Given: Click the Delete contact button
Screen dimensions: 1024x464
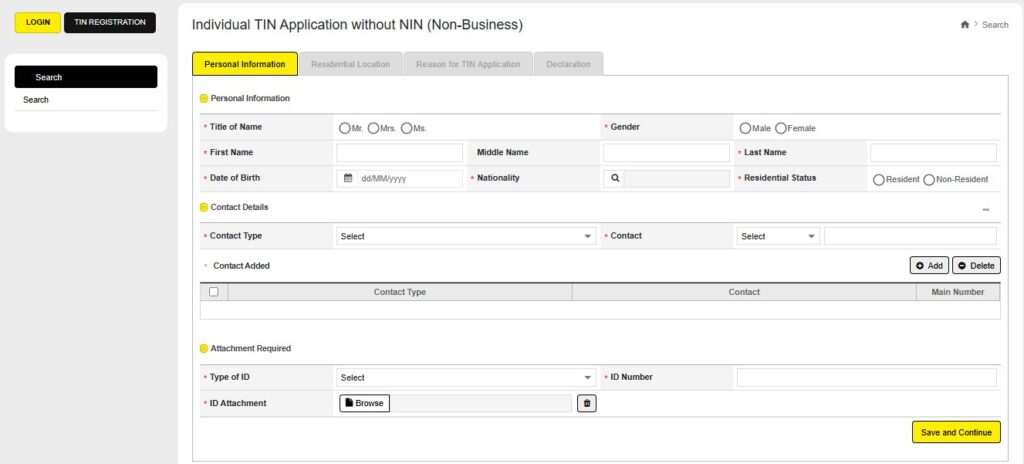Looking at the screenshot, I should pyautogui.click(x=976, y=265).
